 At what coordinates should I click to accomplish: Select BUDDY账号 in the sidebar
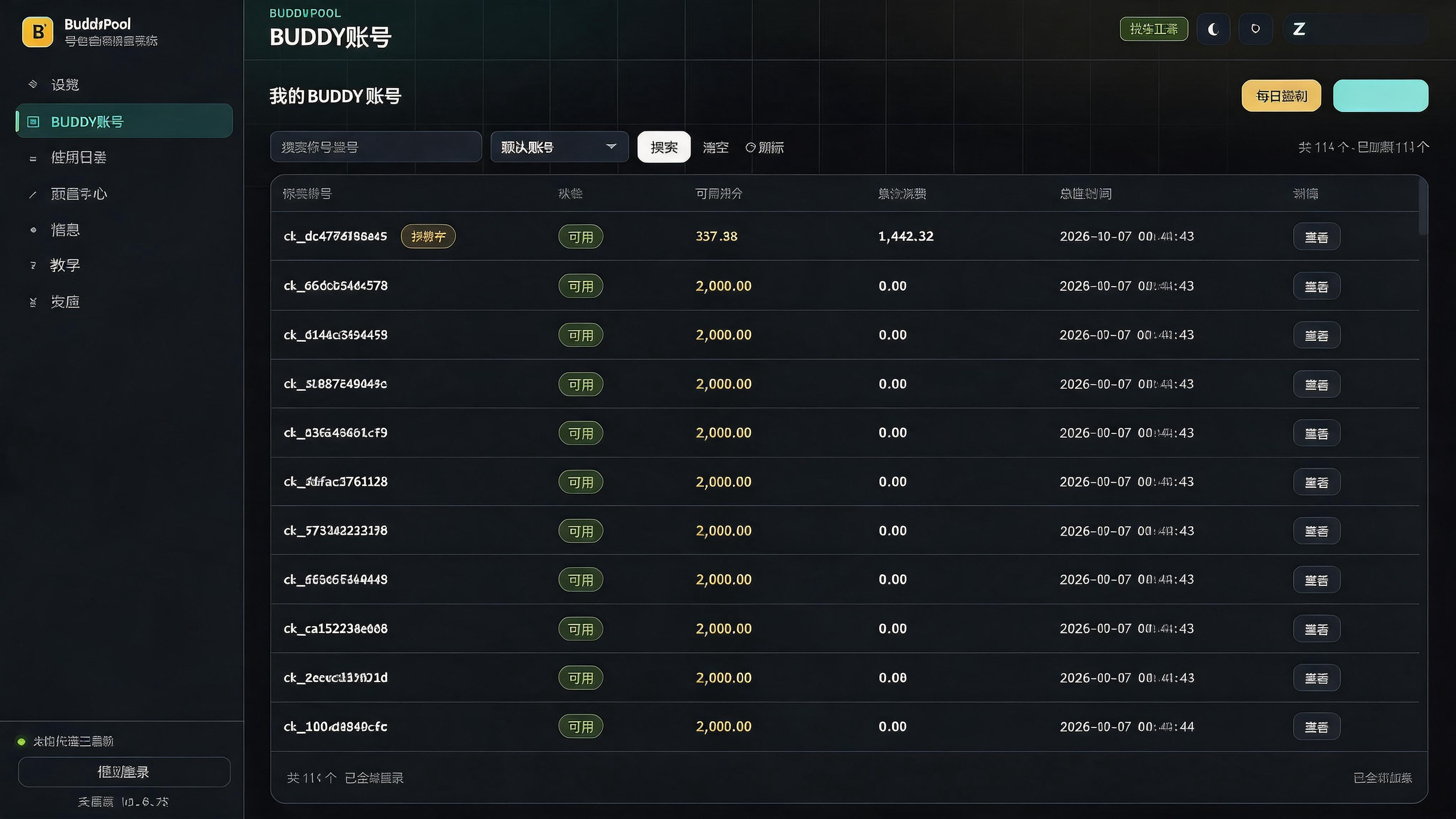(124, 121)
